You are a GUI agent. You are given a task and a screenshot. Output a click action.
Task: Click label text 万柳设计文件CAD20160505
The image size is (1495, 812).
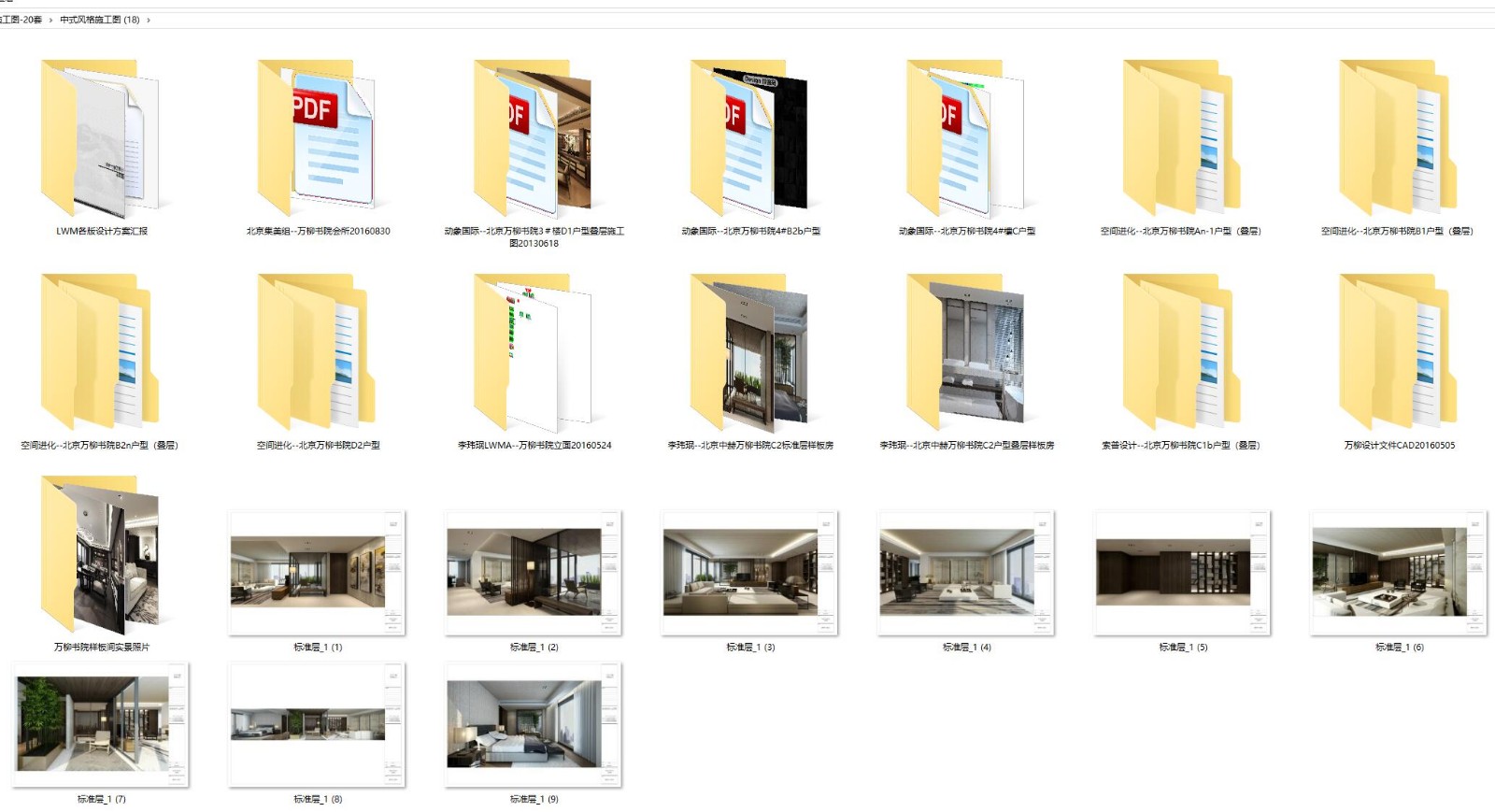1399,445
